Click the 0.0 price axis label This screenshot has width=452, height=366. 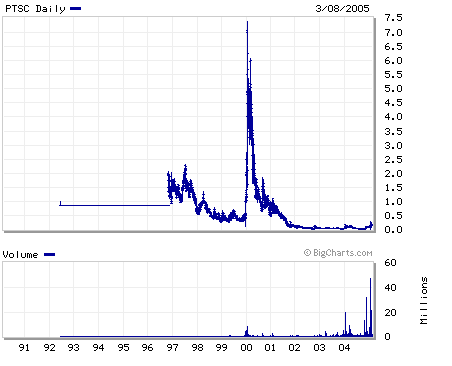393,230
